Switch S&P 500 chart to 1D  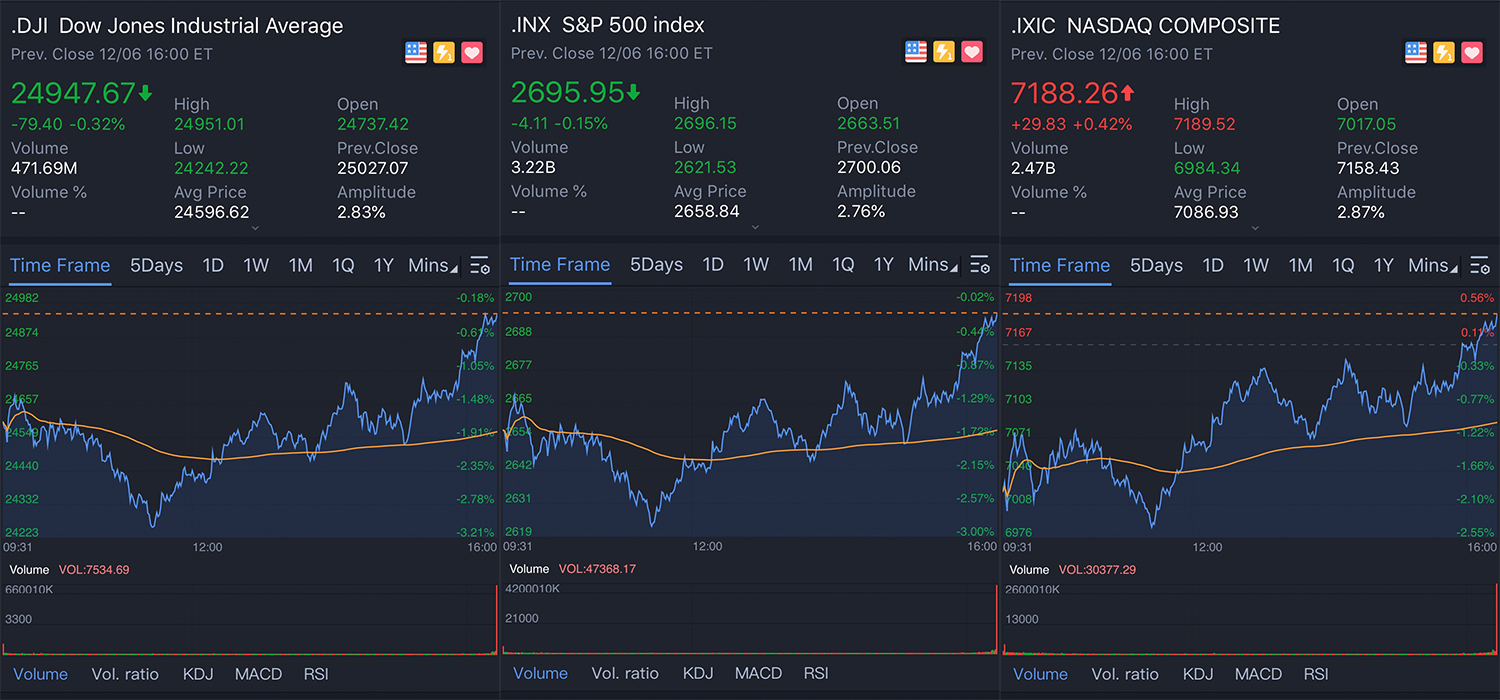pos(713,264)
